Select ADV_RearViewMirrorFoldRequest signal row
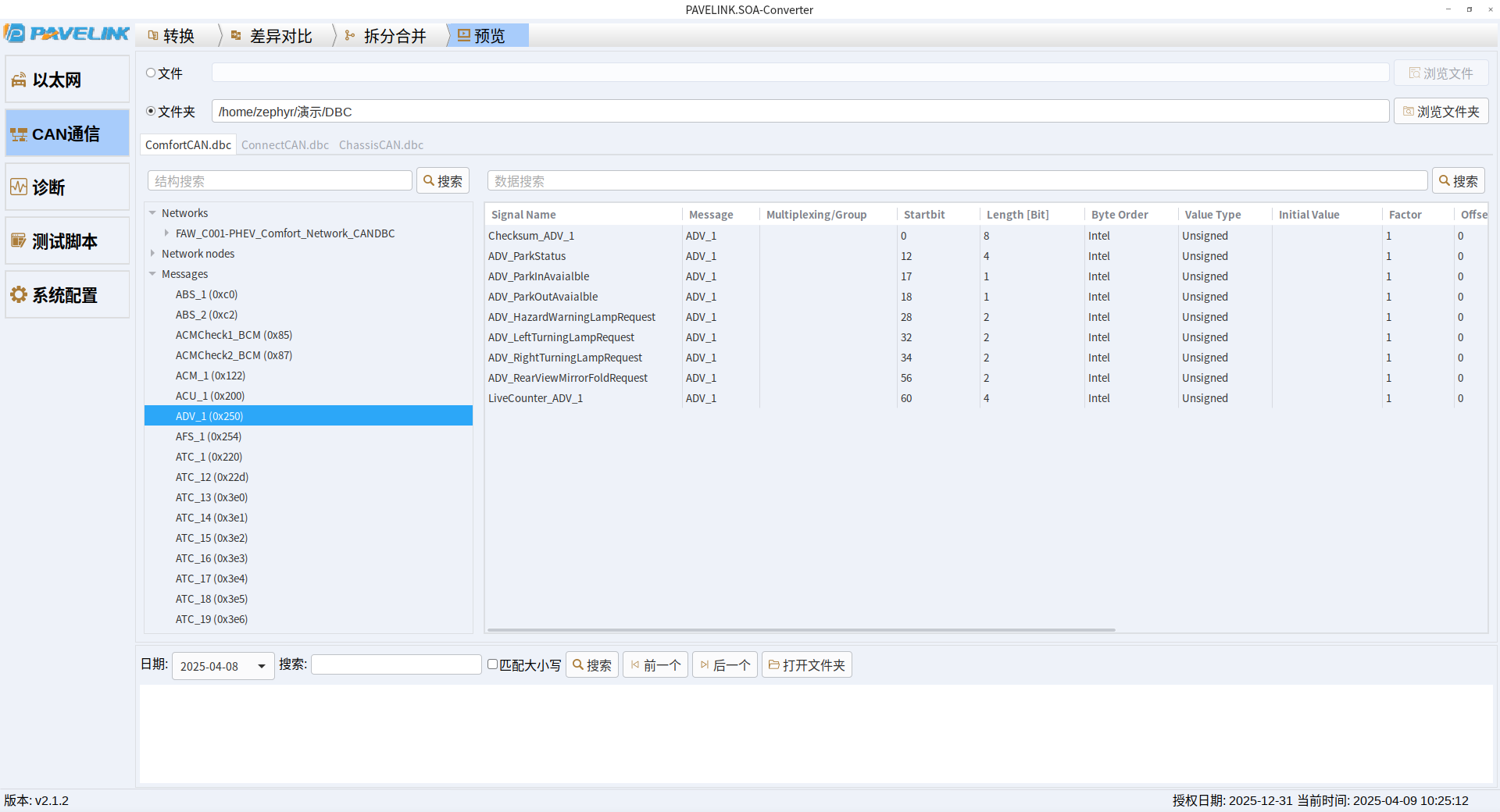The width and height of the screenshot is (1500, 812). tap(986, 378)
